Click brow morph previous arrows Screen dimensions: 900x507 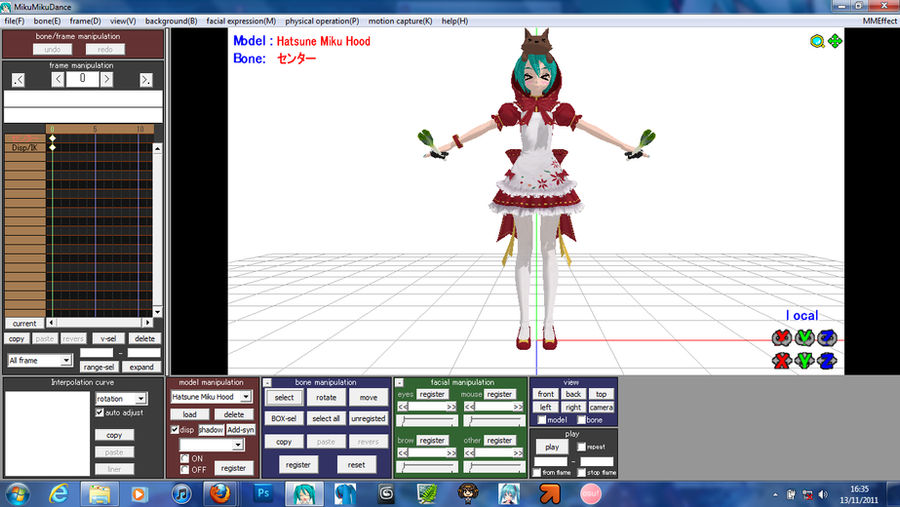(403, 453)
